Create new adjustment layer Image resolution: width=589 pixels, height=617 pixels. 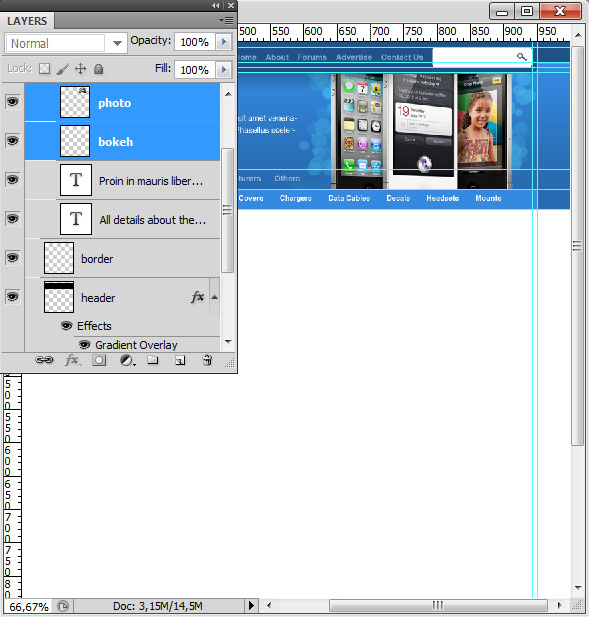(x=127, y=360)
